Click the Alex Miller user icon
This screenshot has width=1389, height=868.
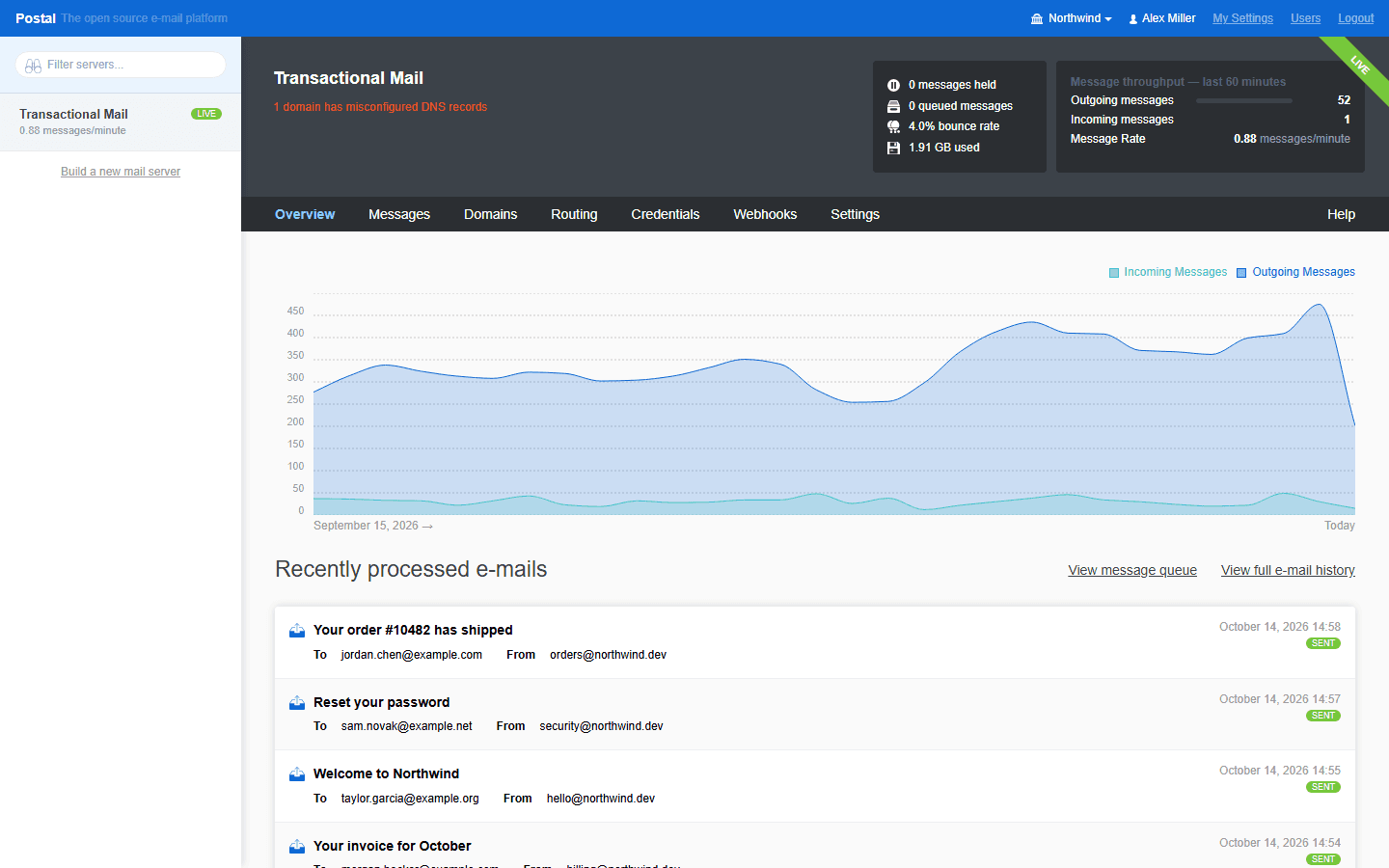click(1133, 18)
